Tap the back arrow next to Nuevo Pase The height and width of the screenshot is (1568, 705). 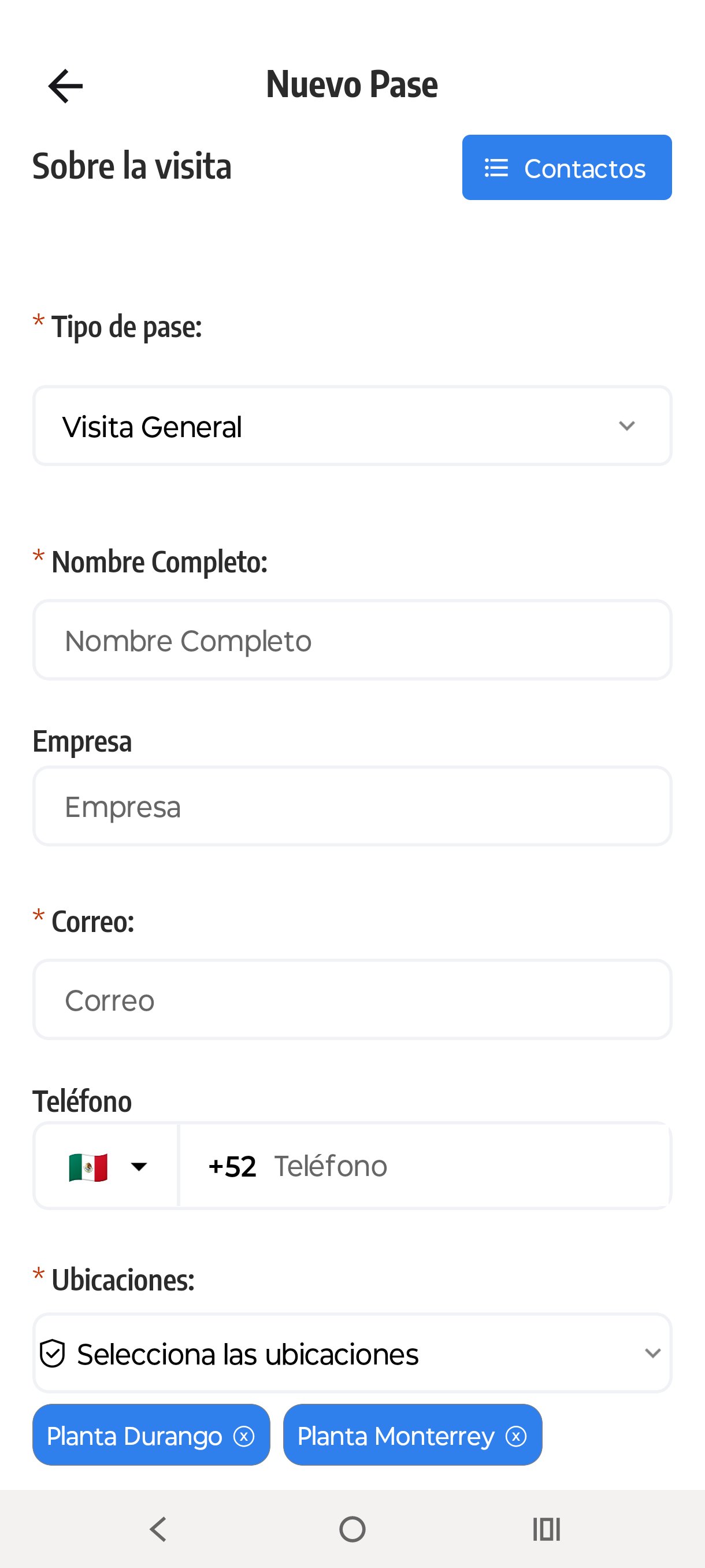click(x=66, y=86)
